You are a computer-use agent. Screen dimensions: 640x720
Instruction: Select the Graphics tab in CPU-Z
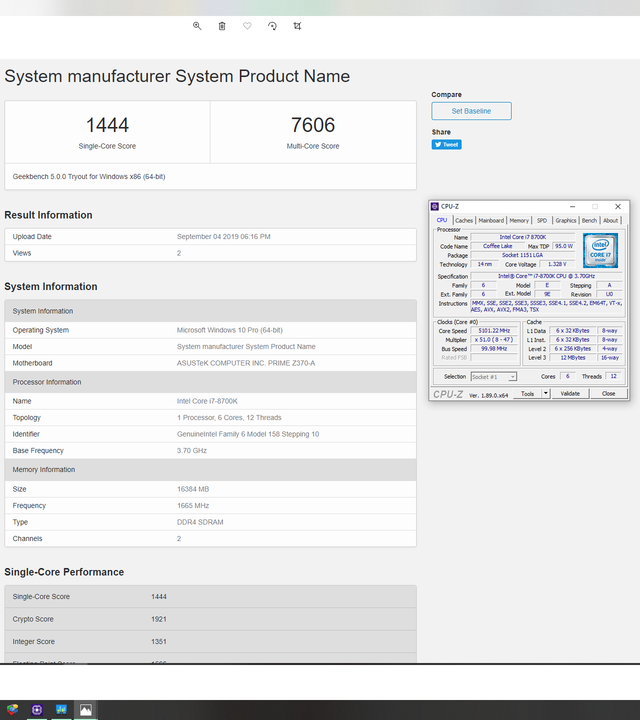pos(566,220)
